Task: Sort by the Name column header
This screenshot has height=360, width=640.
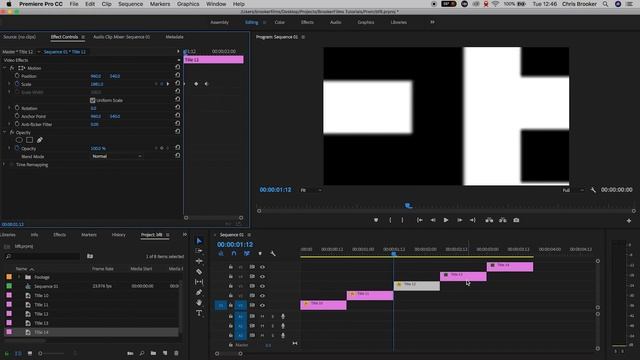Action: pos(22,269)
